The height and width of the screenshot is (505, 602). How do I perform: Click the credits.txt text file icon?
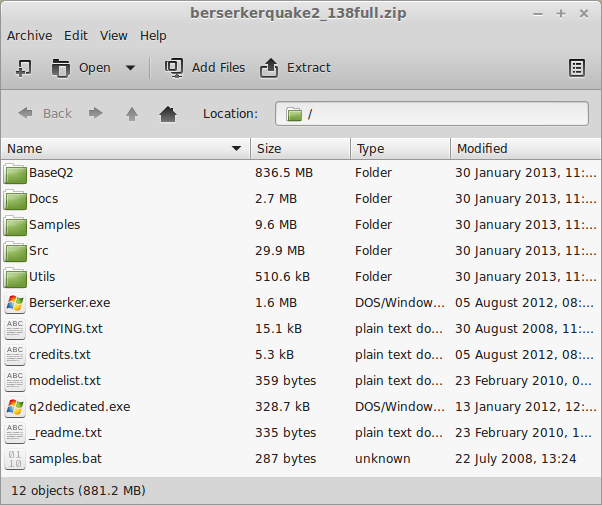[x=15, y=355]
